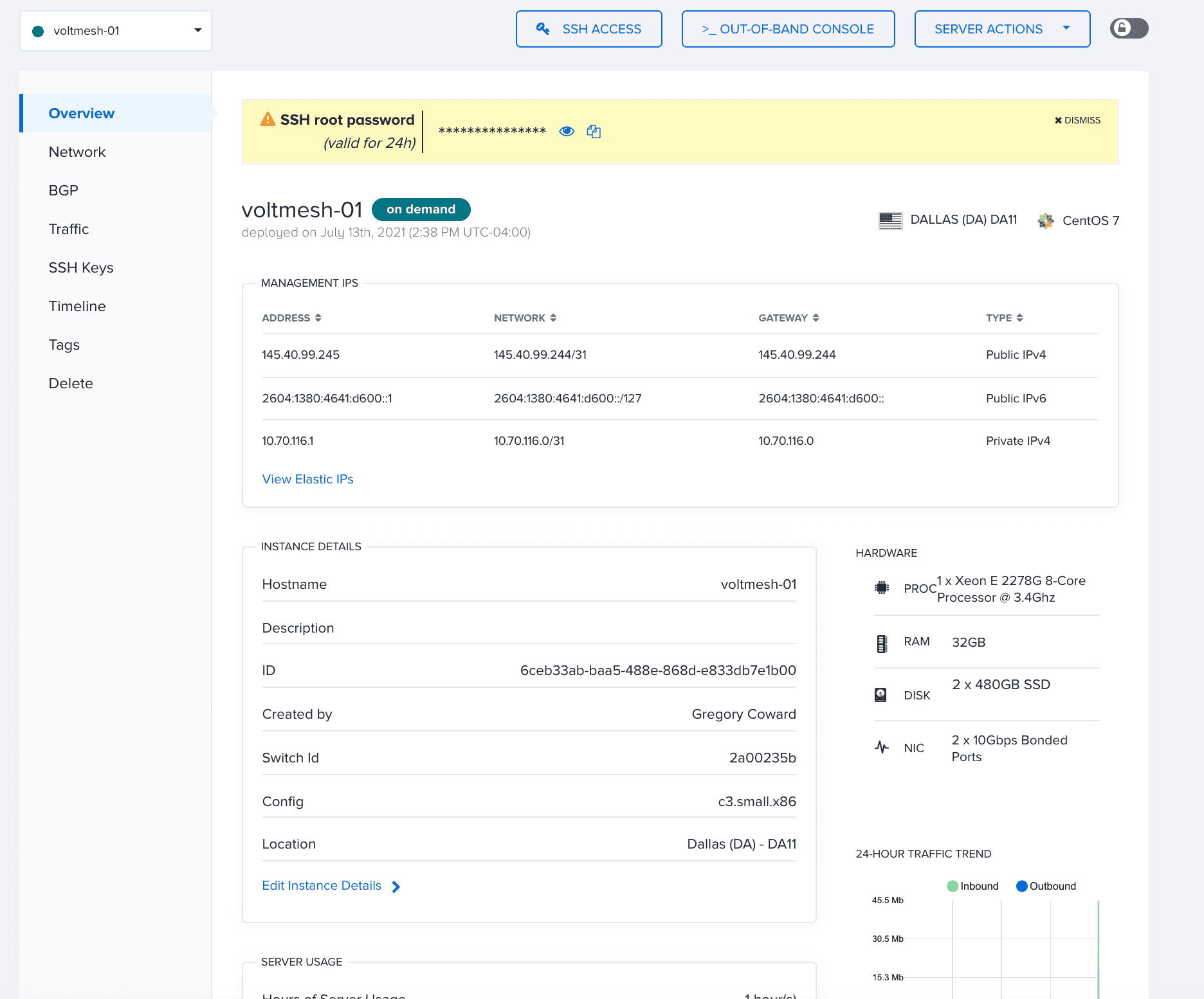
Task: Open the voltmesh-01 server selector dropdown
Action: pos(116,31)
